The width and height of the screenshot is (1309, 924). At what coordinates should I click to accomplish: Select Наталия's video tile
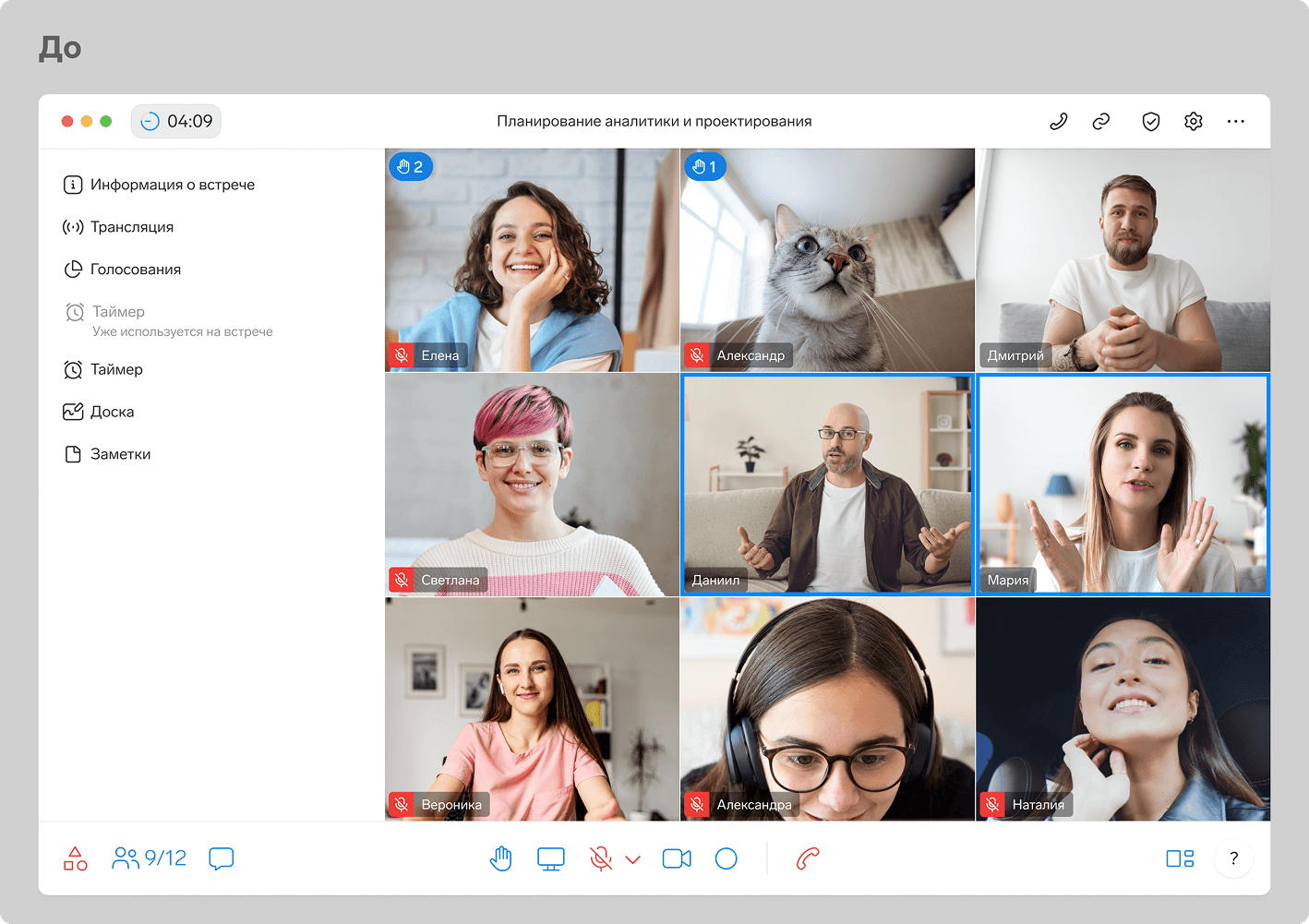click(1123, 709)
